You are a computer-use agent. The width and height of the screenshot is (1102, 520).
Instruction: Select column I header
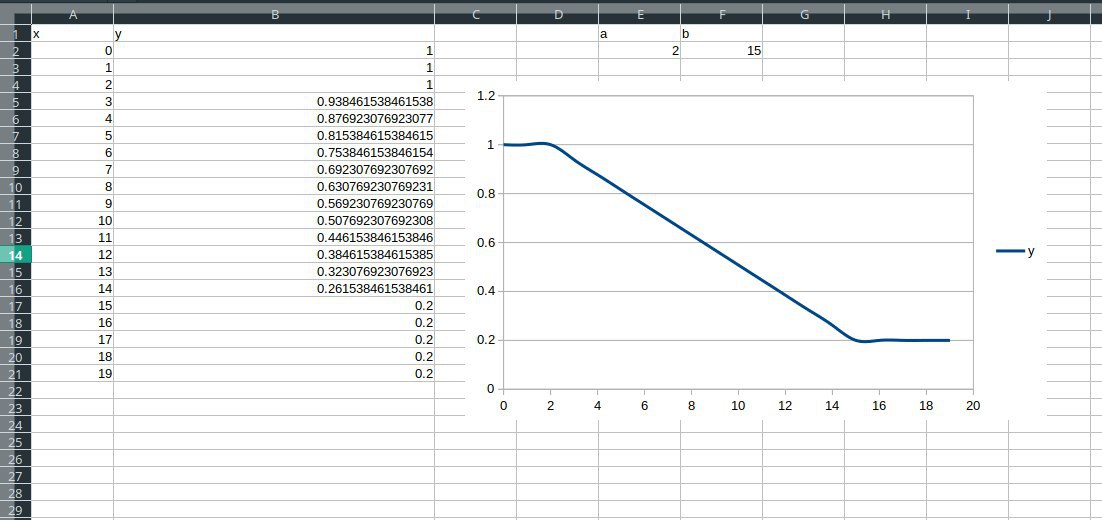click(x=968, y=14)
